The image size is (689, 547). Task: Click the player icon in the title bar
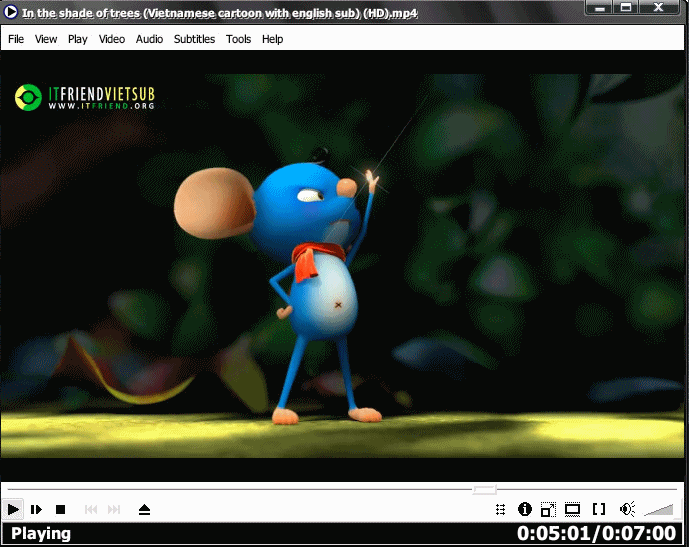pyautogui.click(x=10, y=12)
